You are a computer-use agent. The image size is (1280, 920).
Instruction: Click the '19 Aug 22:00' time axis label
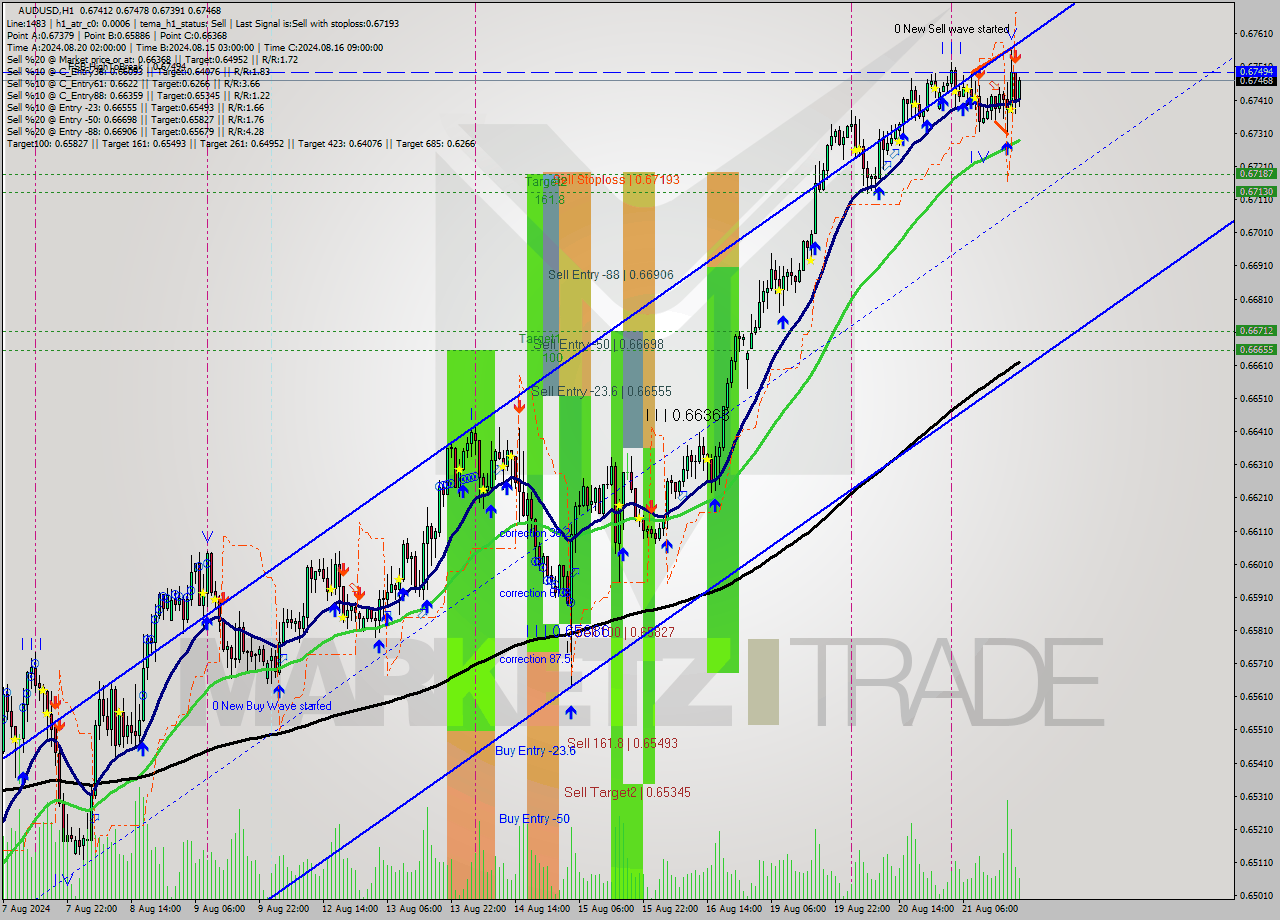(863, 909)
